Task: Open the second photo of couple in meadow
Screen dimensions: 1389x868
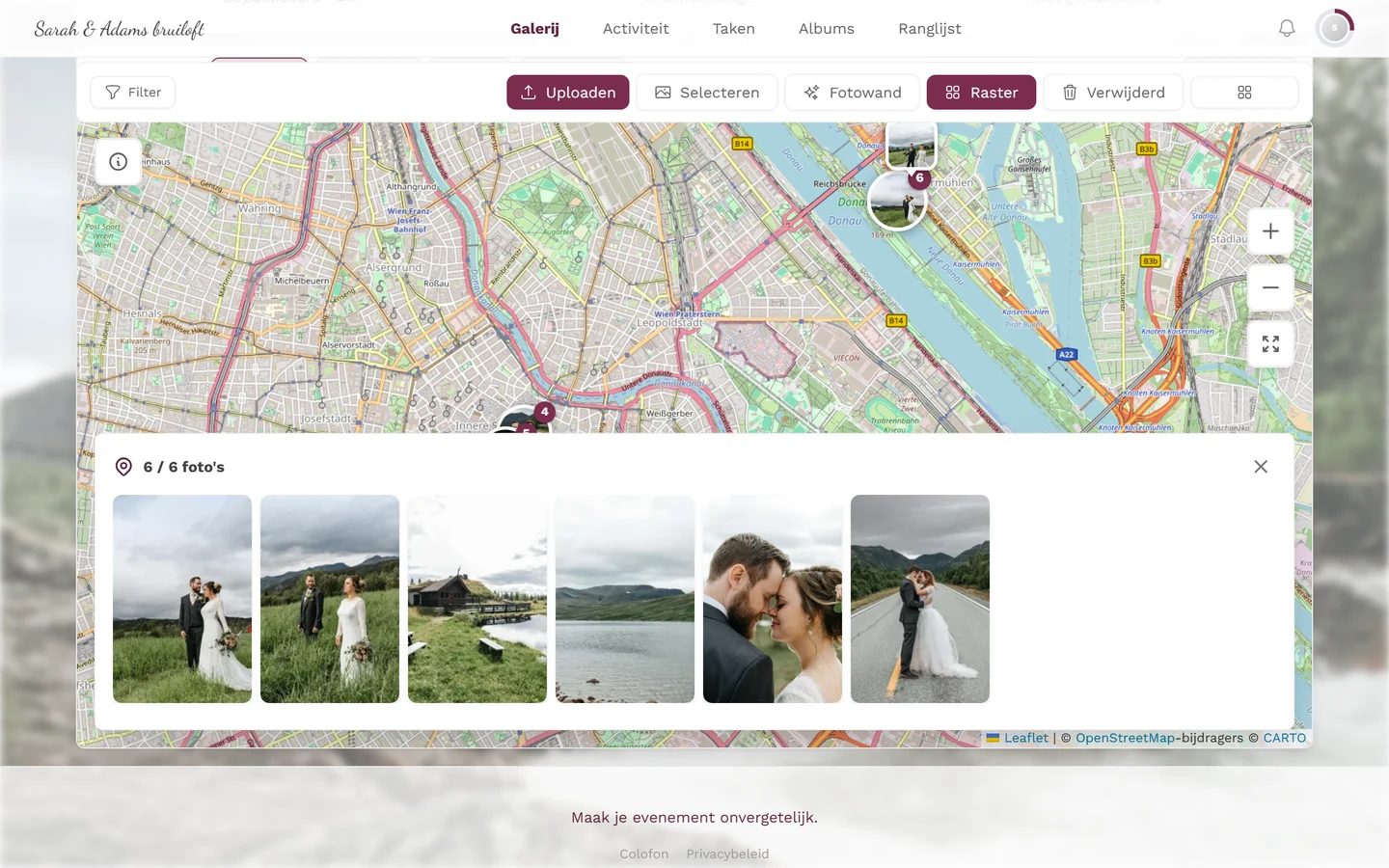Action: [330, 599]
